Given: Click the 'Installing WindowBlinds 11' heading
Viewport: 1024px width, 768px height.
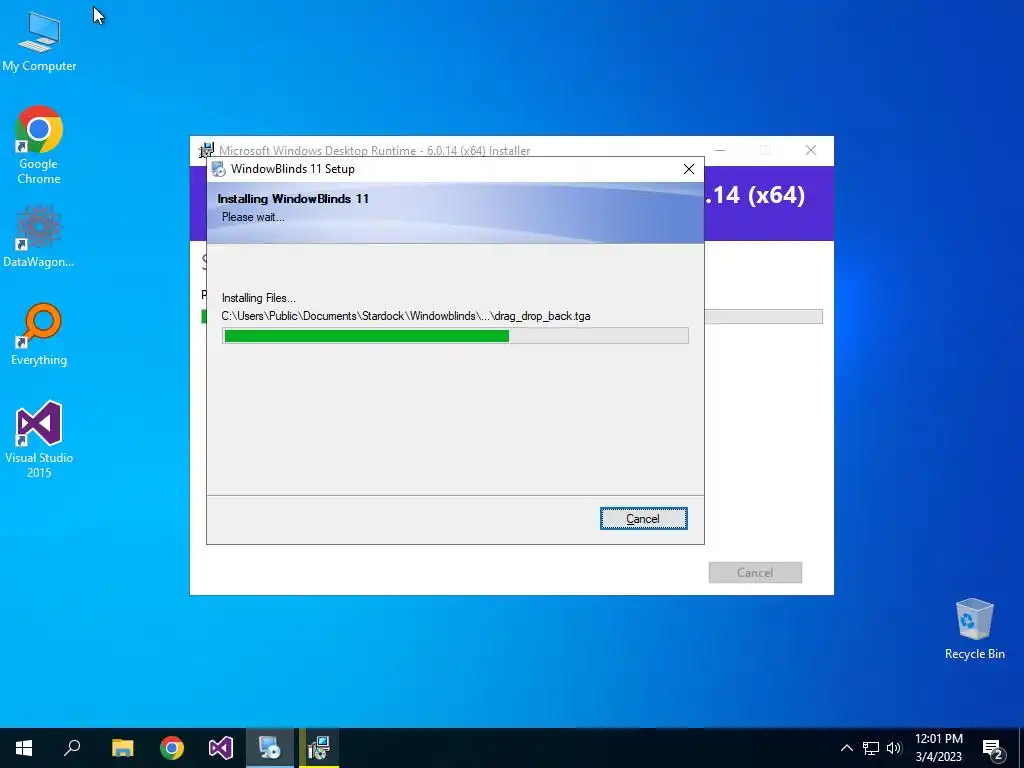Looking at the screenshot, I should pos(293,199).
